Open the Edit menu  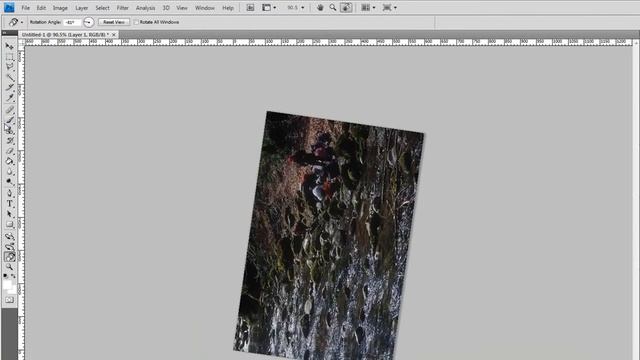click(41, 8)
